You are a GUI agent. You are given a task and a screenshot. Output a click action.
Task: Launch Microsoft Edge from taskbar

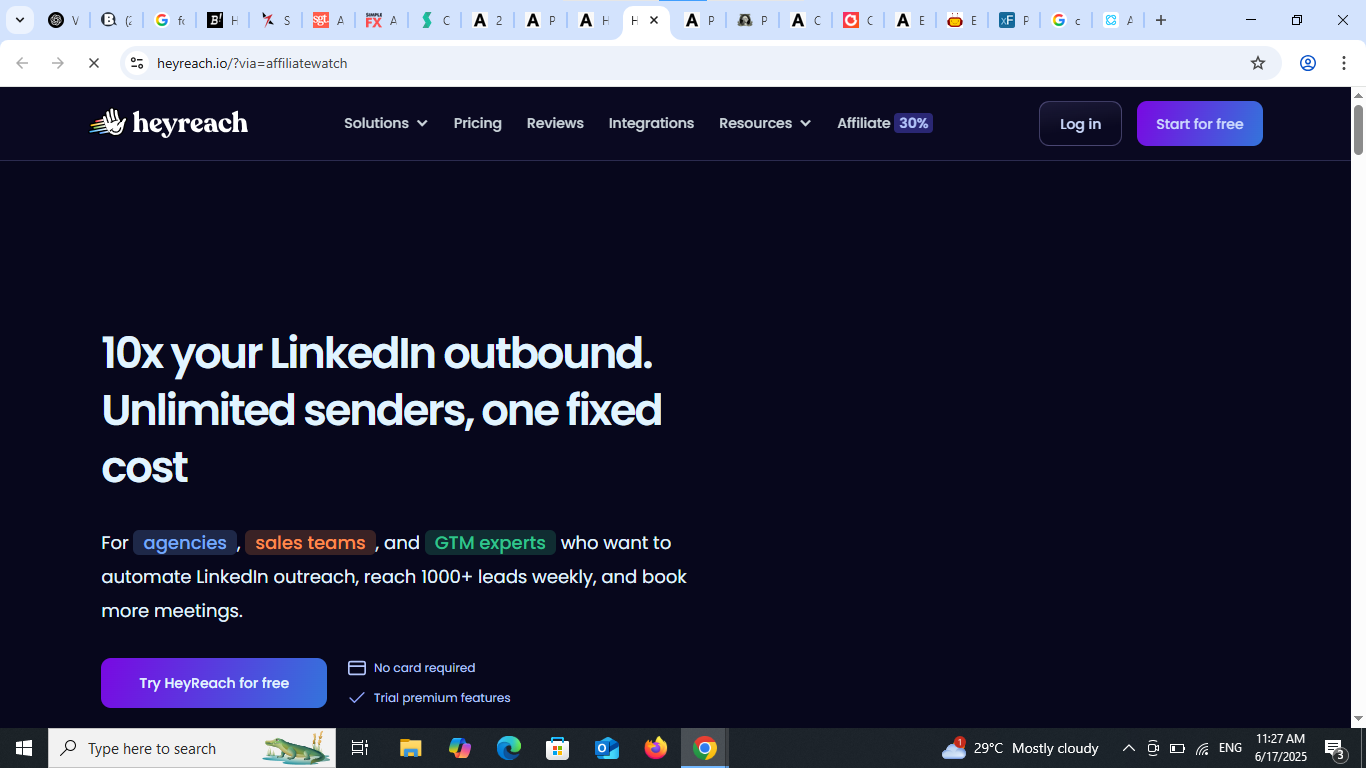[509, 748]
